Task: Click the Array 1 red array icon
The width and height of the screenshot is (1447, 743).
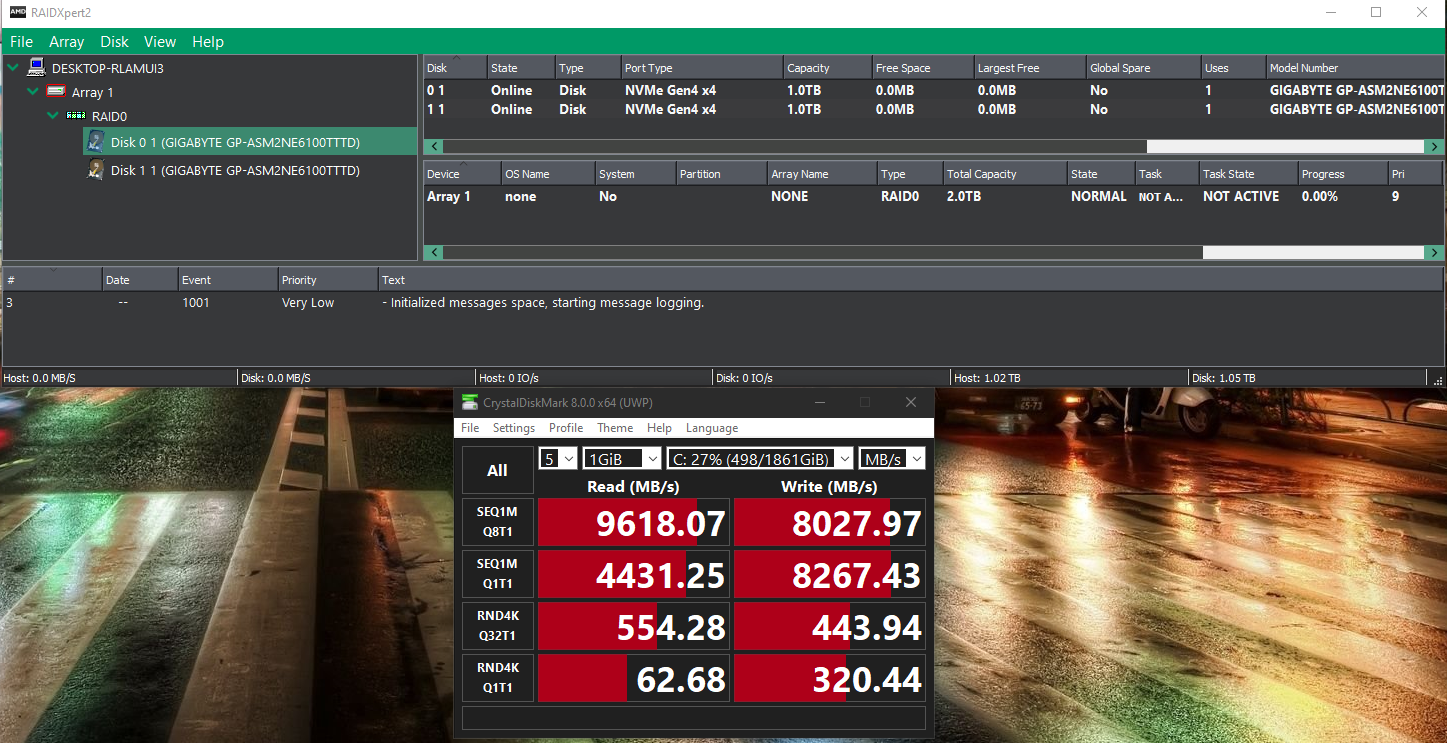Action: (x=56, y=92)
